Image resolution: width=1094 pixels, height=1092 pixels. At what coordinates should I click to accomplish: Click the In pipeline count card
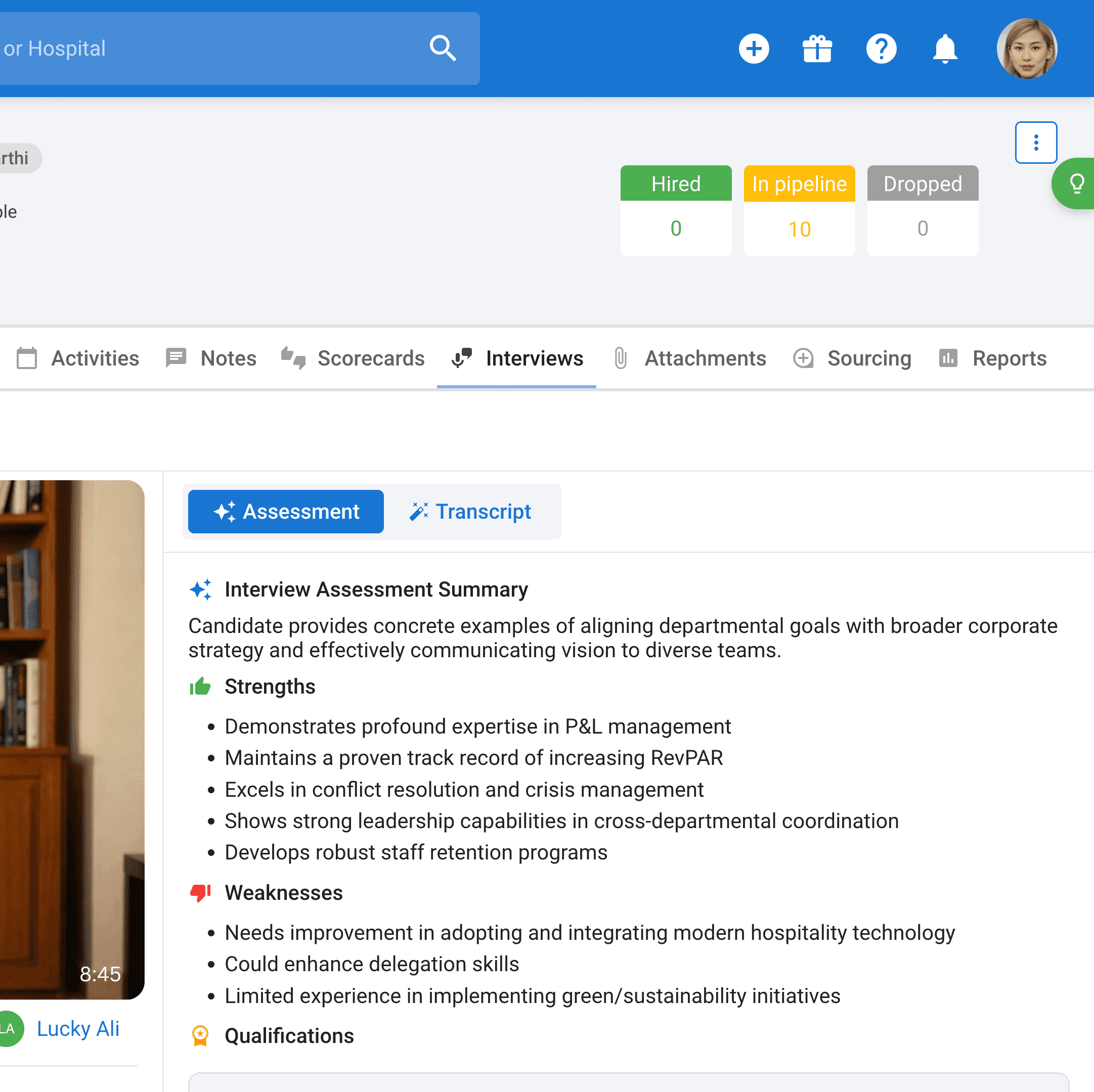tap(799, 211)
